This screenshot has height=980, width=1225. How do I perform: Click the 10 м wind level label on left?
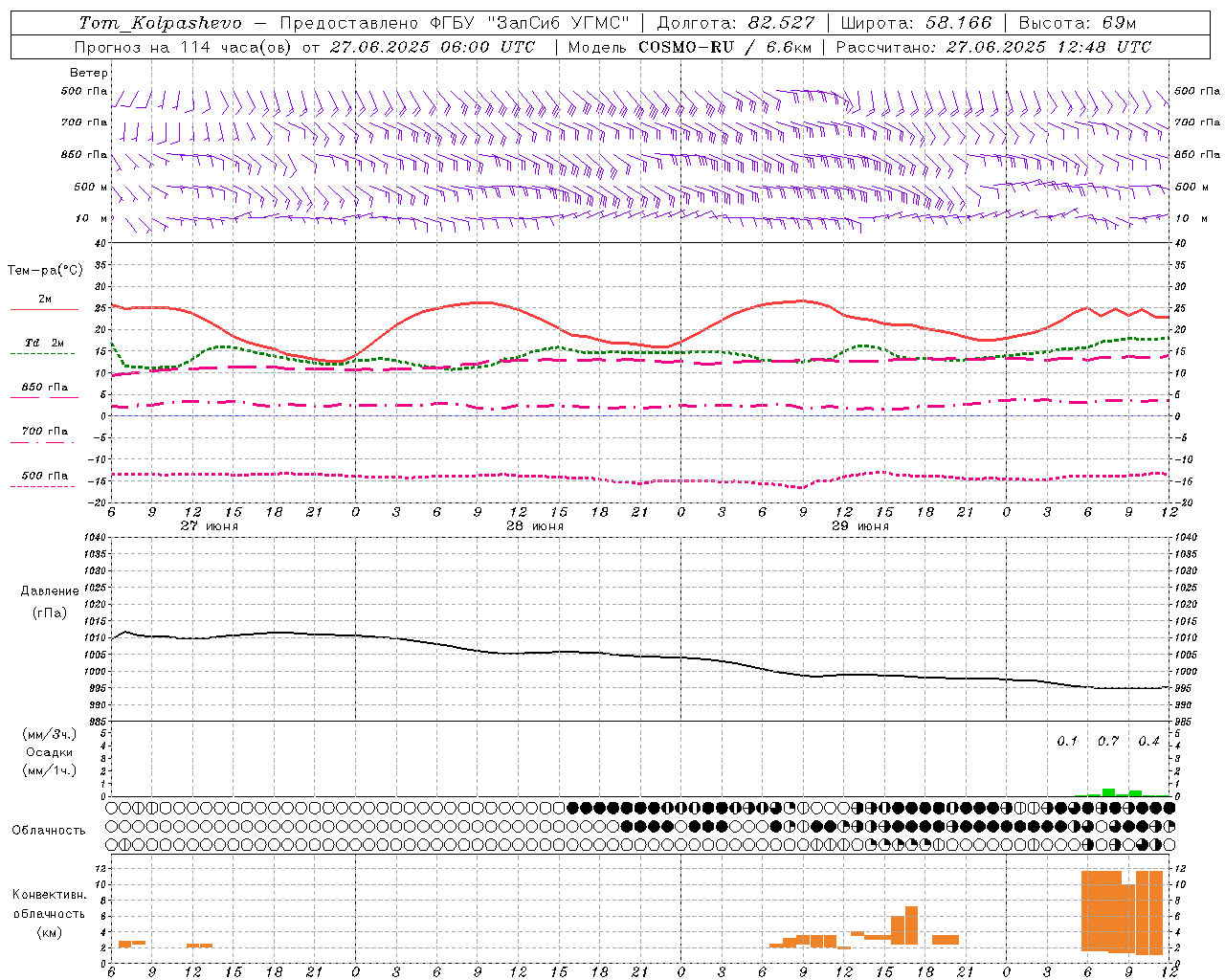coord(92,218)
